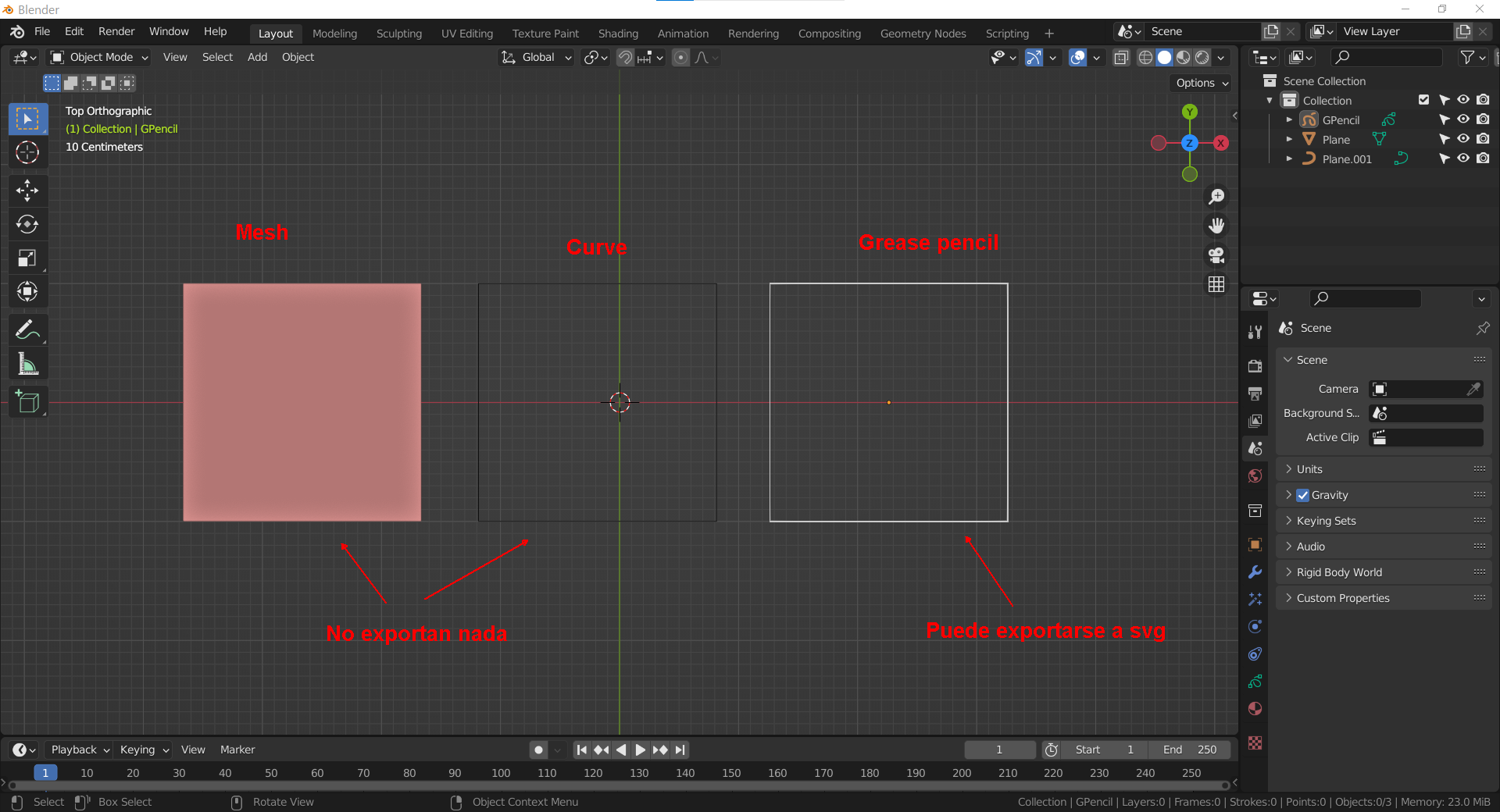Open the World properties tab
This screenshot has width=1500, height=812.
(x=1255, y=476)
